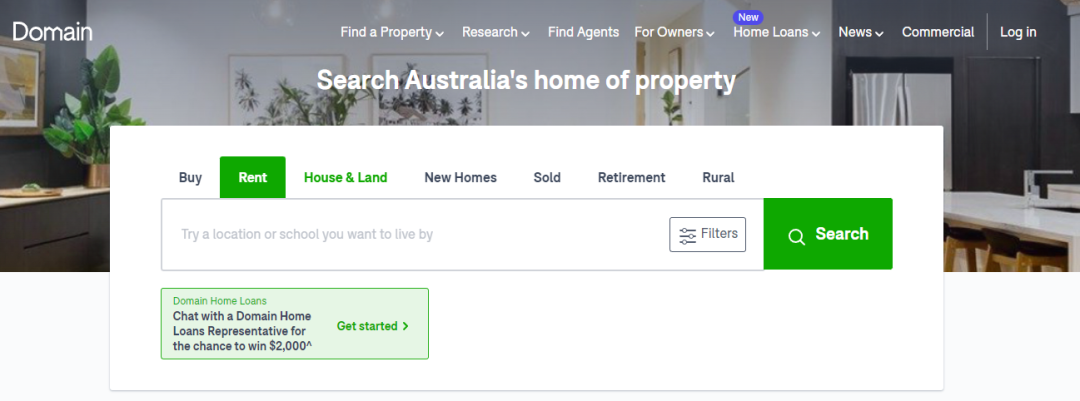Click the sliders icon in Filters

coord(687,236)
